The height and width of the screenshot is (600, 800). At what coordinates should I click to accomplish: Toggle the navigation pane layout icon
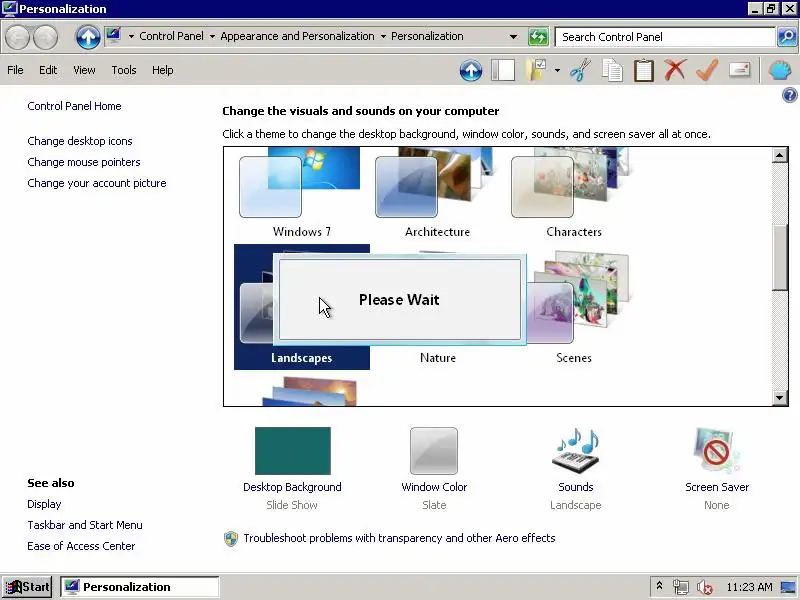click(x=503, y=70)
